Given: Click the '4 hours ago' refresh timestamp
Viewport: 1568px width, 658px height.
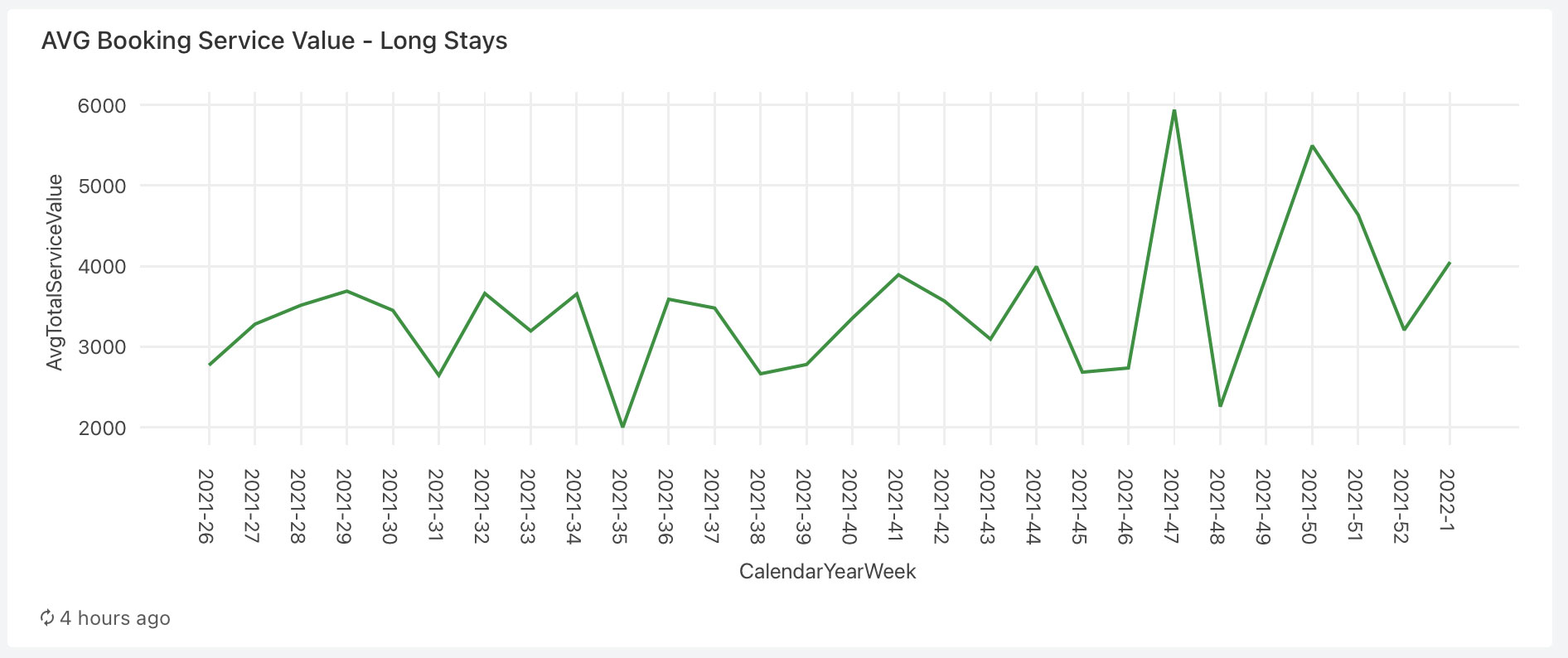Looking at the screenshot, I should click(x=114, y=618).
